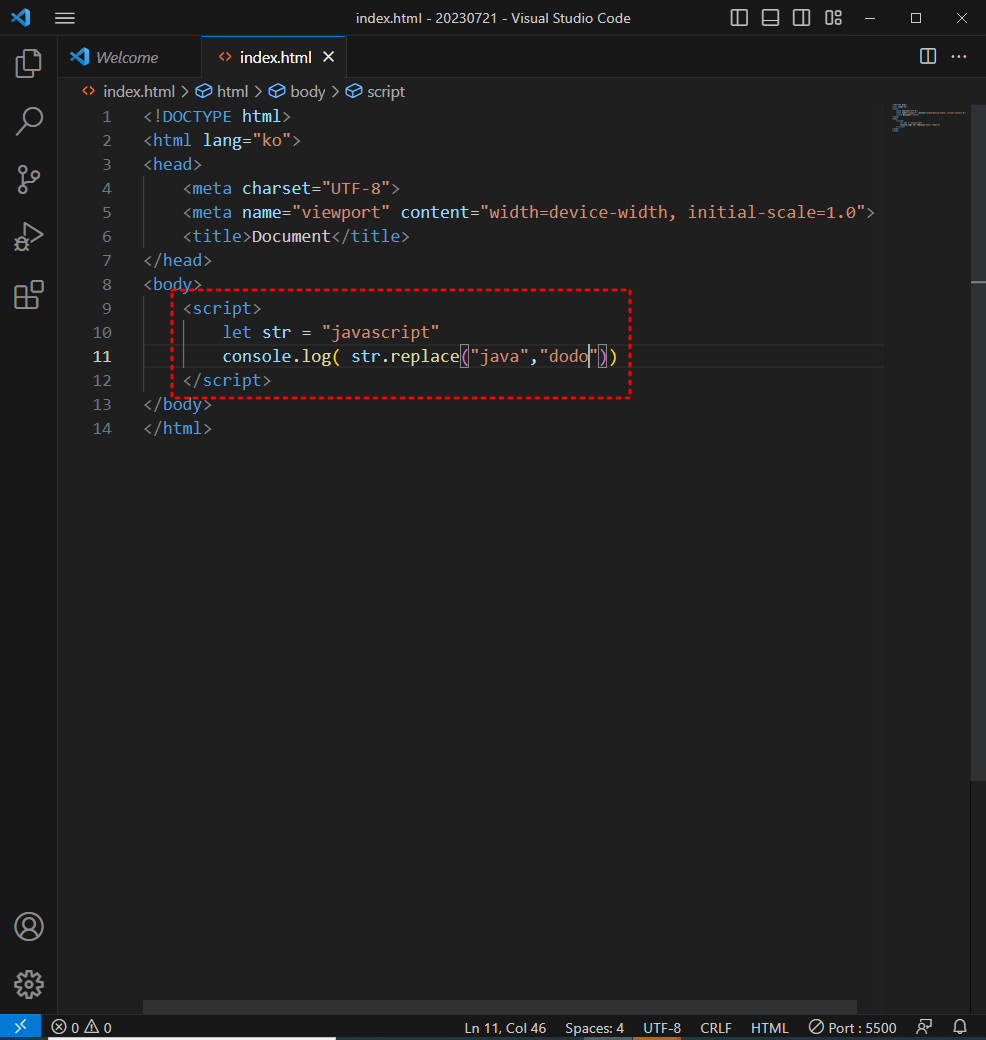Show errors and warnings in status bar

pyautogui.click(x=82, y=1027)
